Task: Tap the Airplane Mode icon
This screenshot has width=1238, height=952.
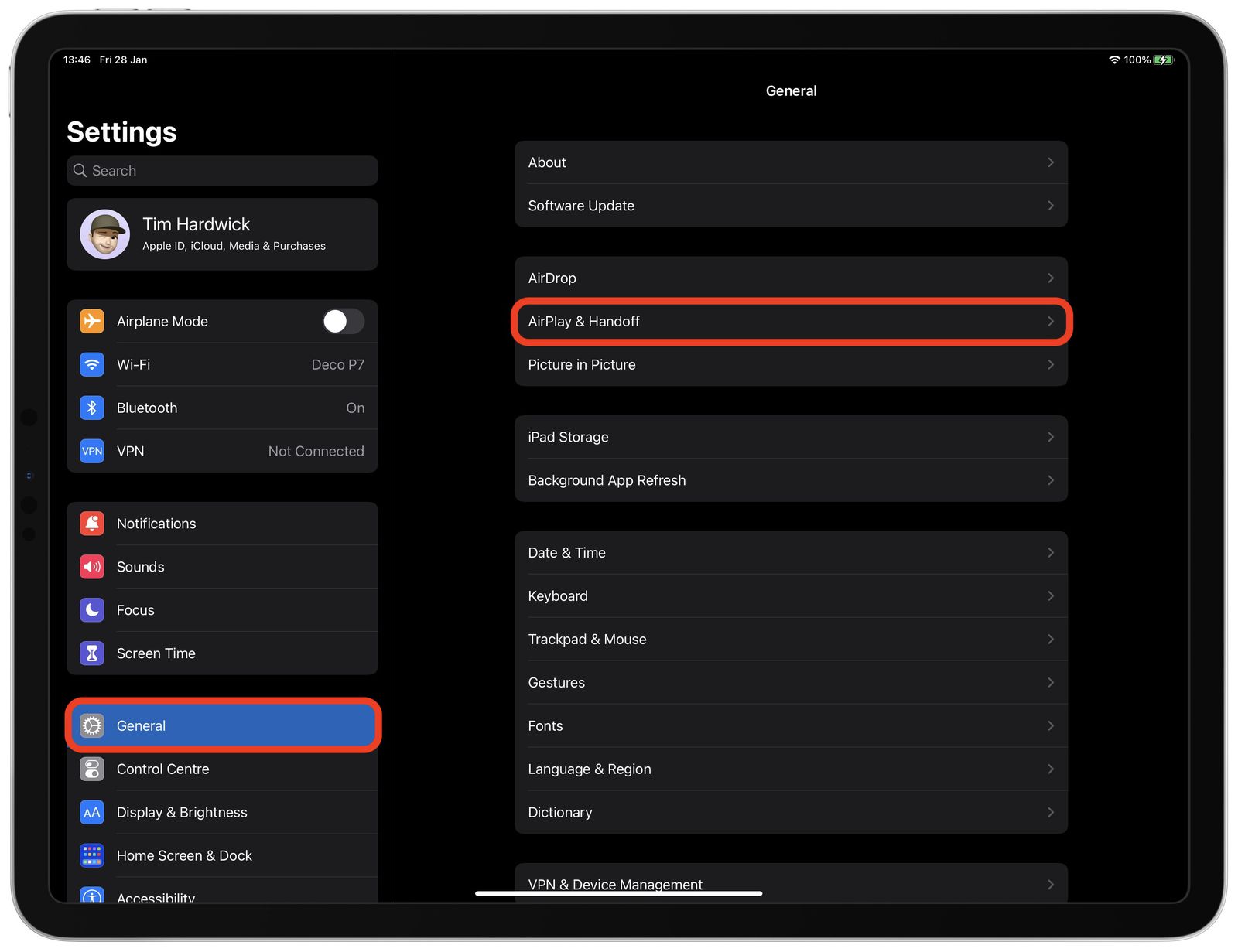Action: click(x=91, y=321)
